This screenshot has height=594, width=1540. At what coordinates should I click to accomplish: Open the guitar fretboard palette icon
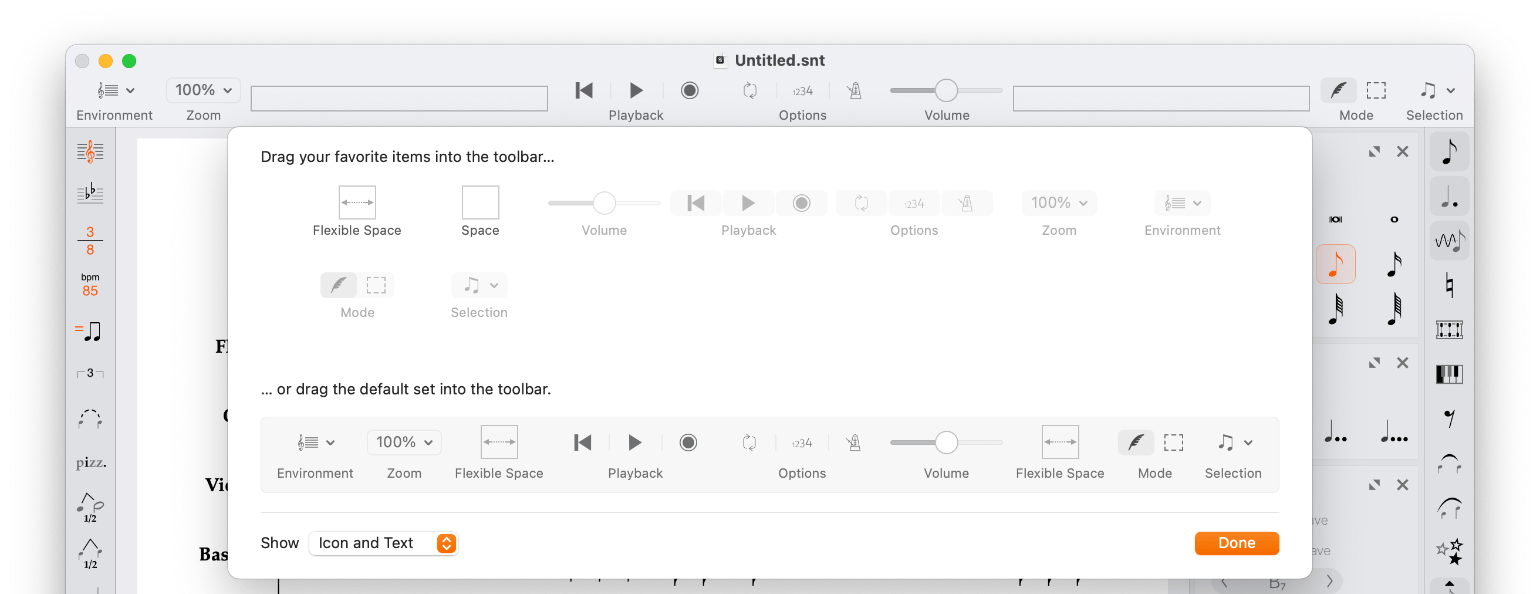[x=1449, y=329]
